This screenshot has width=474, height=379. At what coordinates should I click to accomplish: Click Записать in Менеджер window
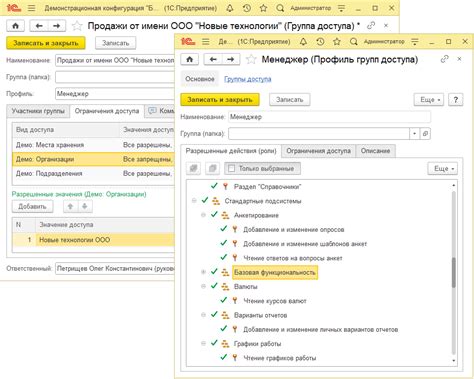click(x=289, y=100)
